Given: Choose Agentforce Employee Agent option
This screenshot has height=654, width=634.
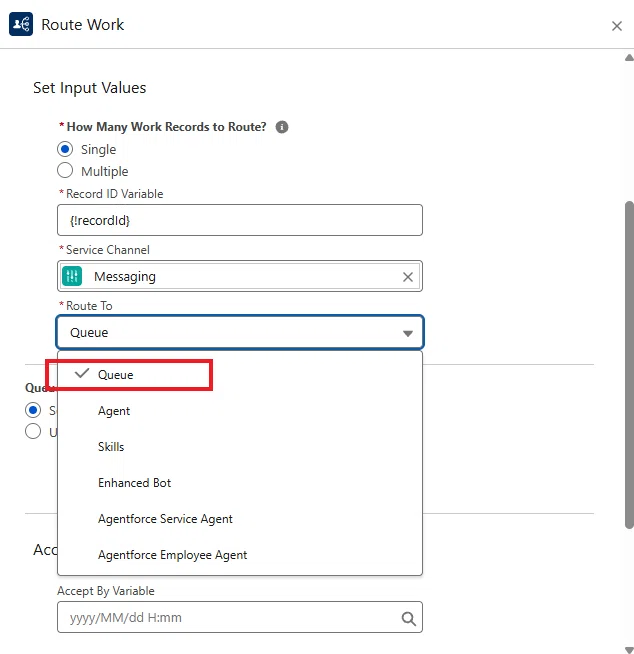Looking at the screenshot, I should click(x=240, y=555).
